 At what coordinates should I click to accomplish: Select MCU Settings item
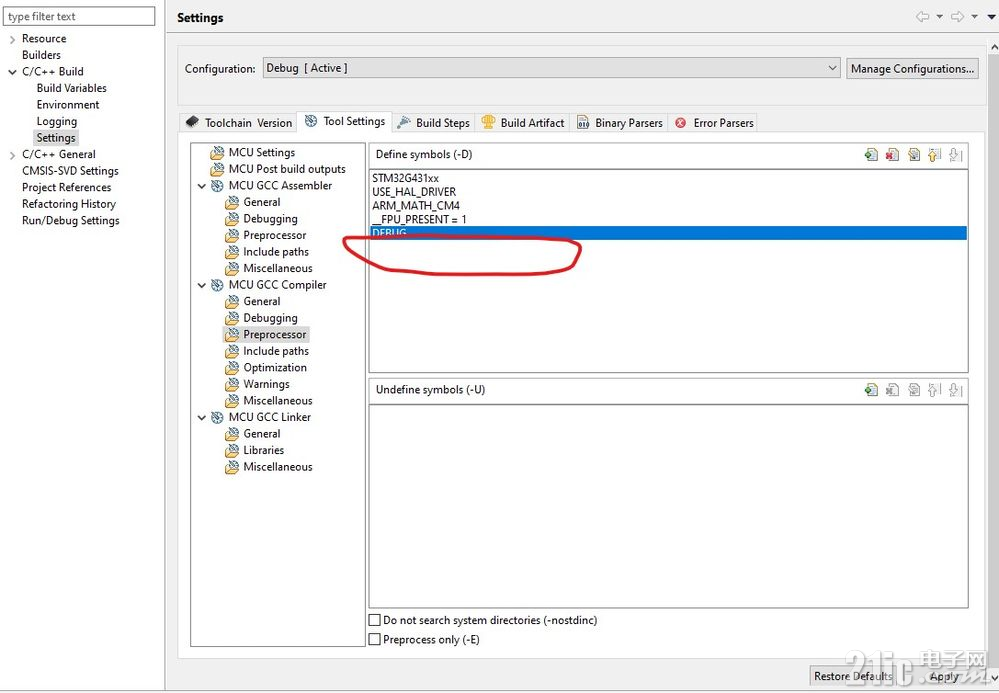(x=262, y=152)
